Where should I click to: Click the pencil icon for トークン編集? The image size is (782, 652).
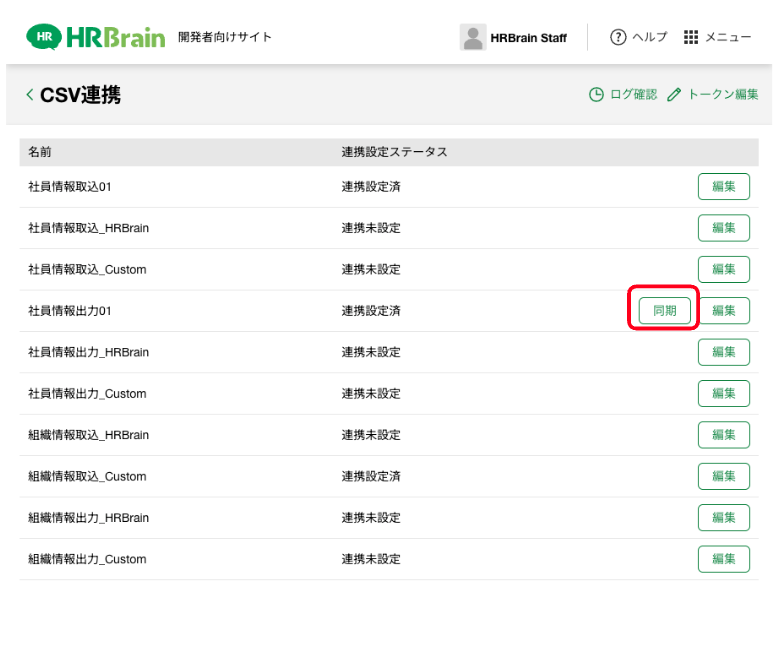(x=674, y=95)
